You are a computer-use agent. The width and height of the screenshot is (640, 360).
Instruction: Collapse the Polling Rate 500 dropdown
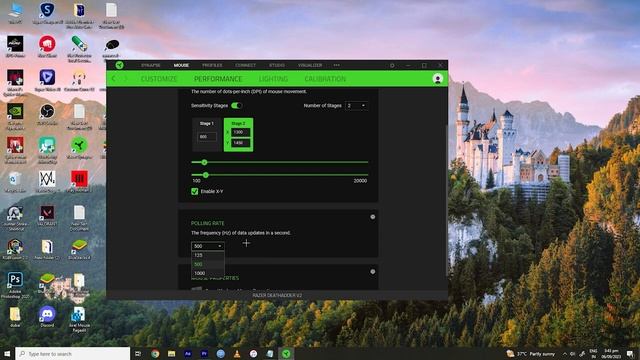click(208, 246)
